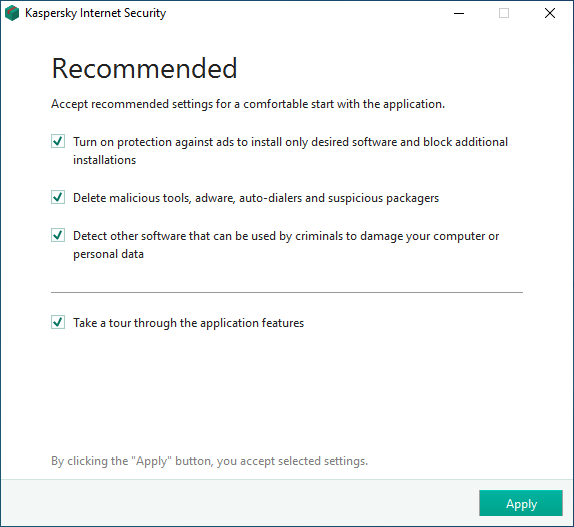The width and height of the screenshot is (574, 527).
Task: Click the 'By clicking the Apply button' notice
Action: point(209,461)
